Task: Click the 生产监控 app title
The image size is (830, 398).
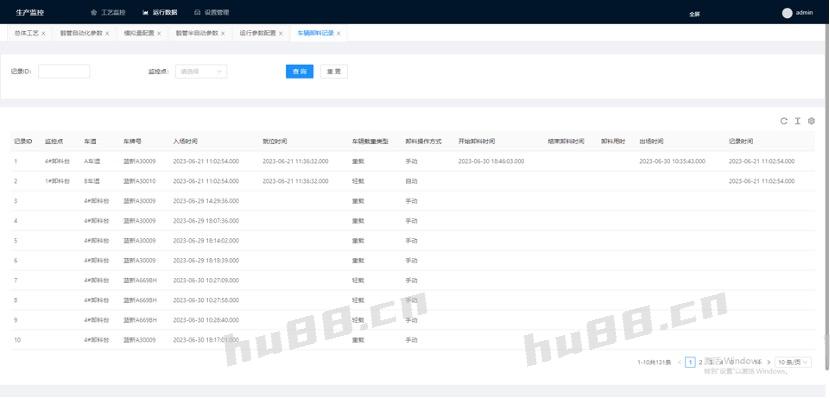Action: click(30, 12)
